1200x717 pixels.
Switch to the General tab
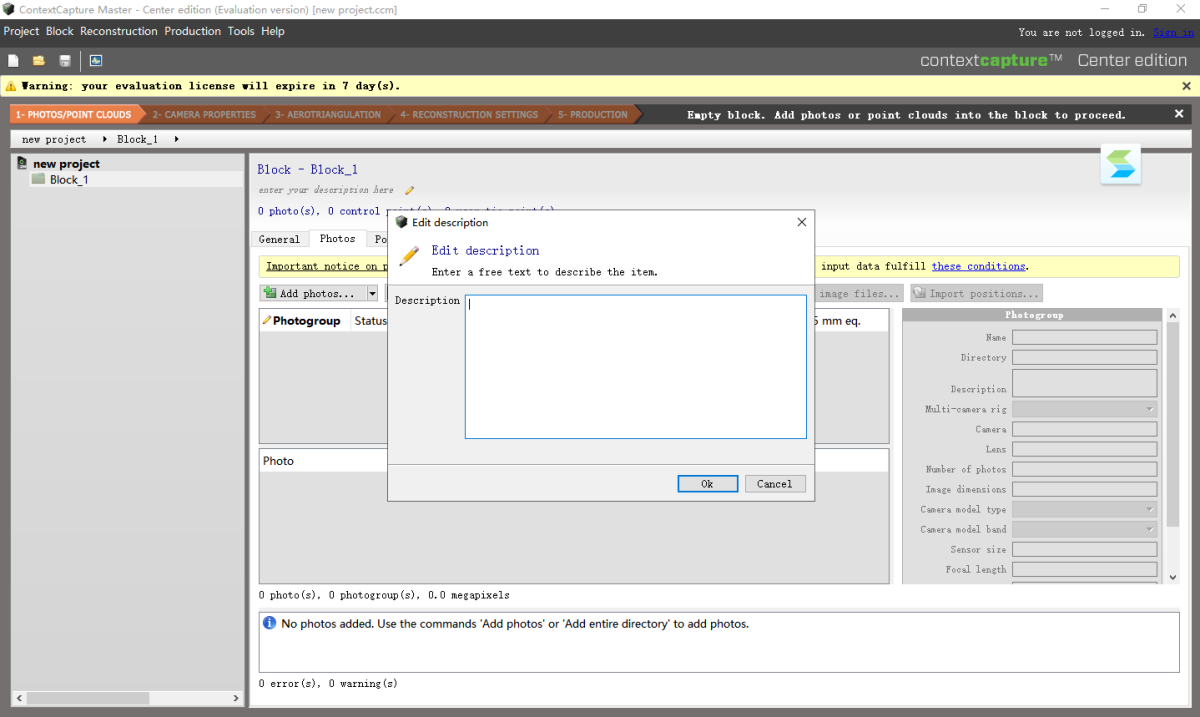tap(280, 239)
